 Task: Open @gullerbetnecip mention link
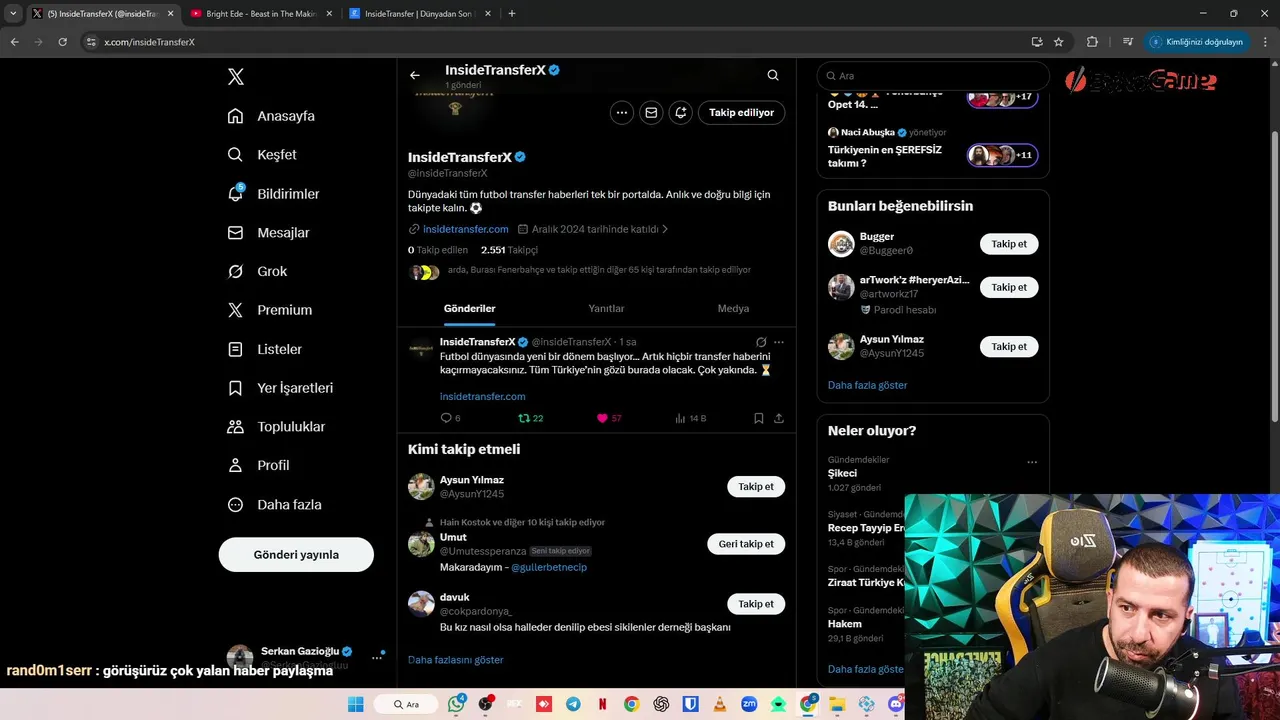coord(549,567)
